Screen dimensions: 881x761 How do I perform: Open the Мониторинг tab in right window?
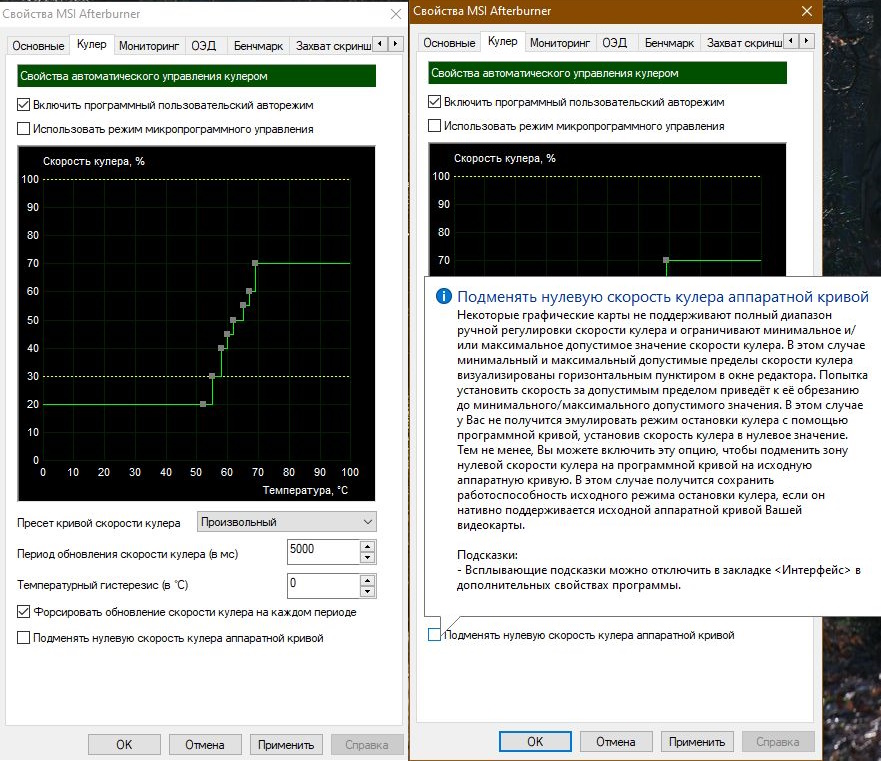[x=560, y=43]
